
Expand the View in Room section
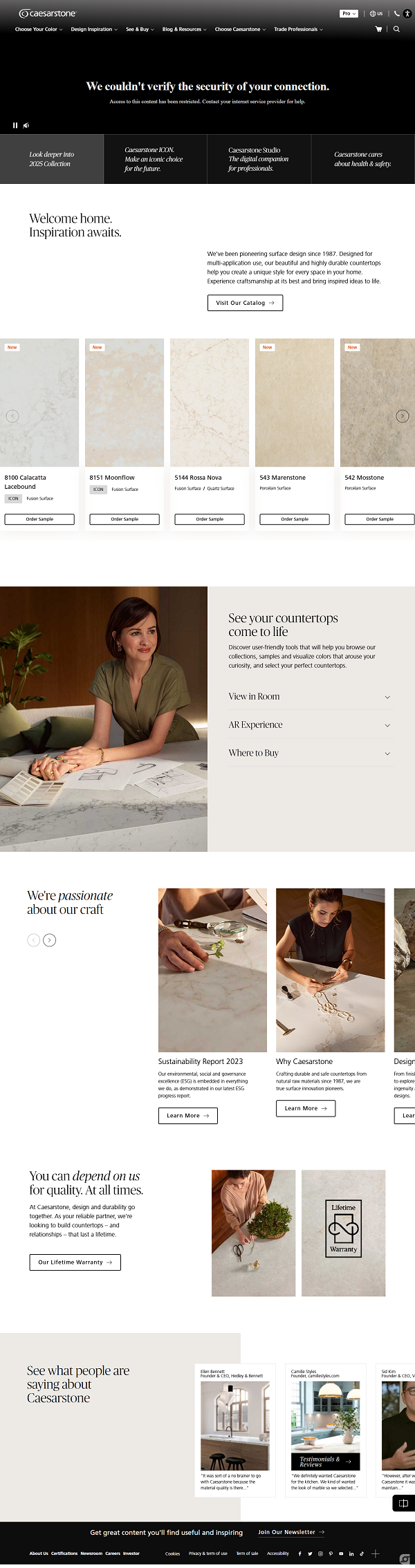309,697
